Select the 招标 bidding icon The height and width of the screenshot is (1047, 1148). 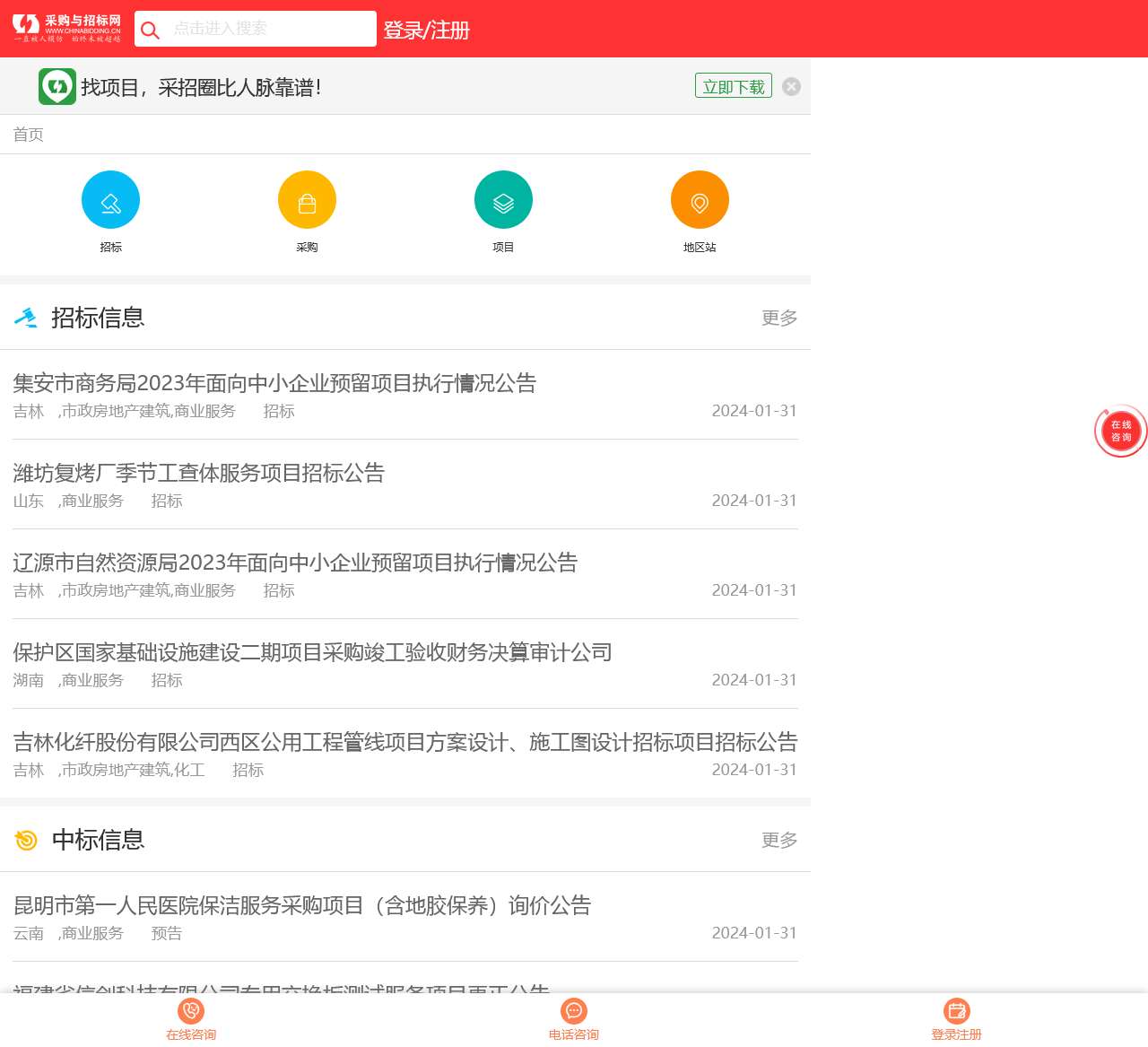point(110,199)
